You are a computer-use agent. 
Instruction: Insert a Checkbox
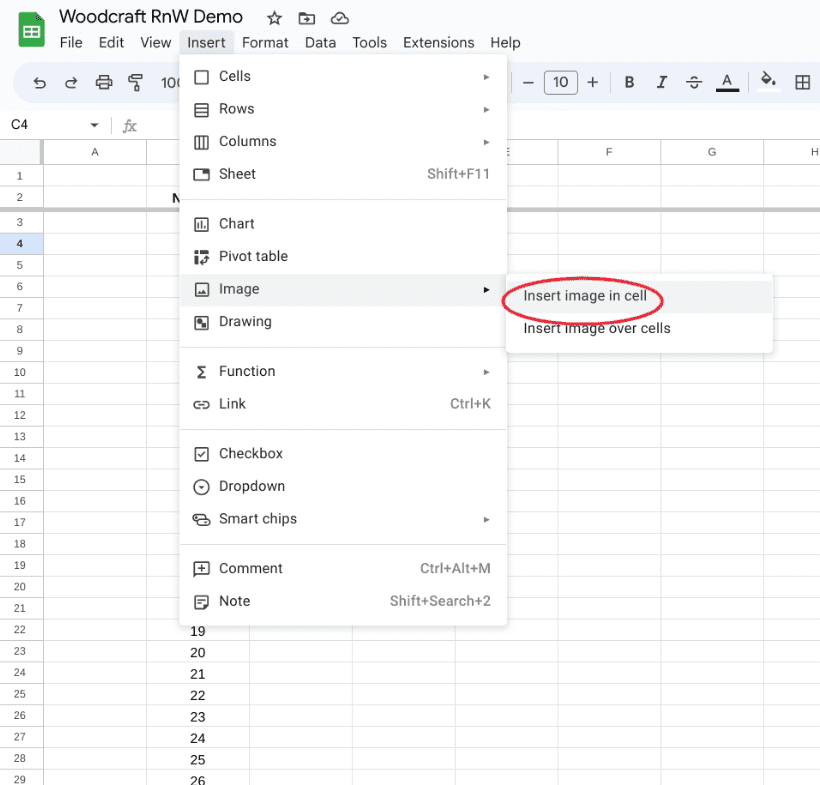click(343, 453)
